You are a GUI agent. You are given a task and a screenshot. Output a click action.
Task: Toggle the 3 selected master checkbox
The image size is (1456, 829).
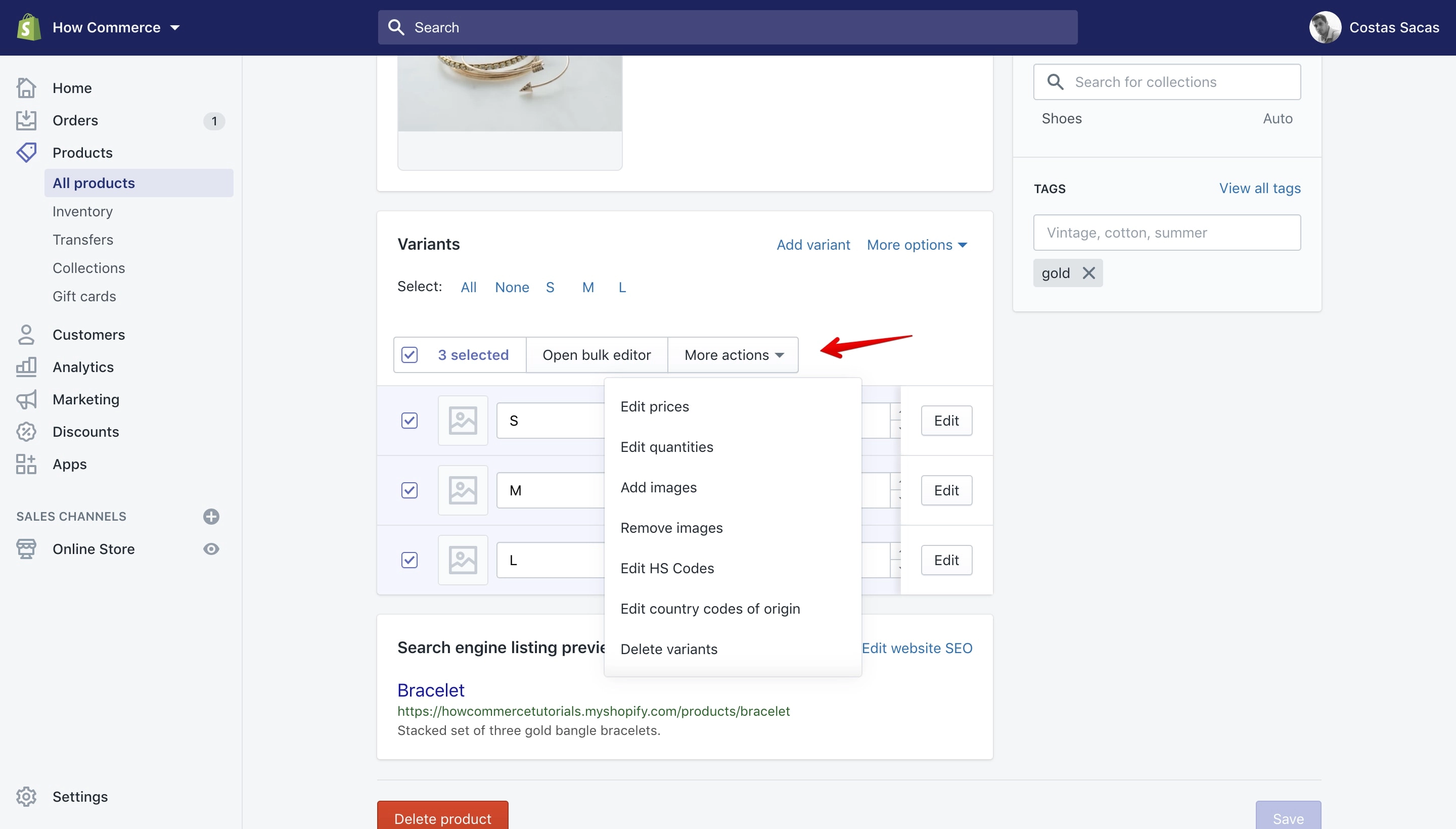(409, 355)
